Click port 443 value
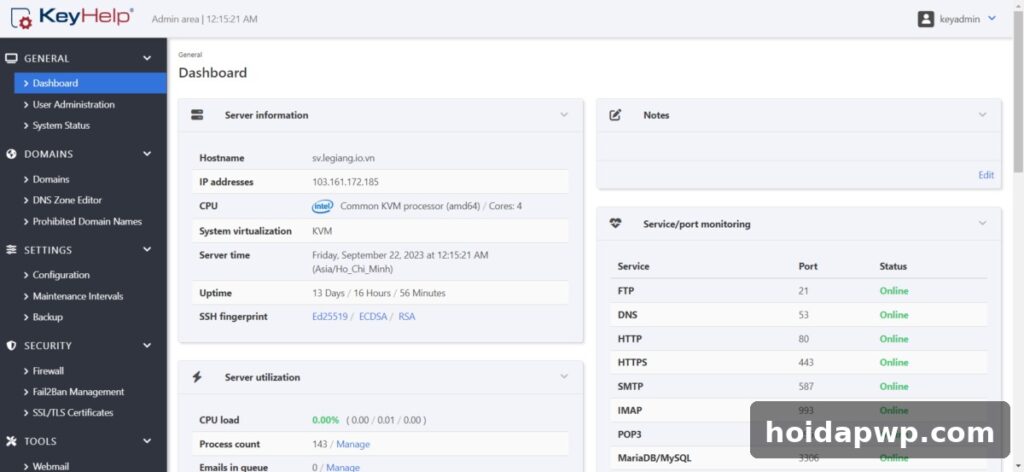This screenshot has height=472, width=1024. click(x=806, y=362)
